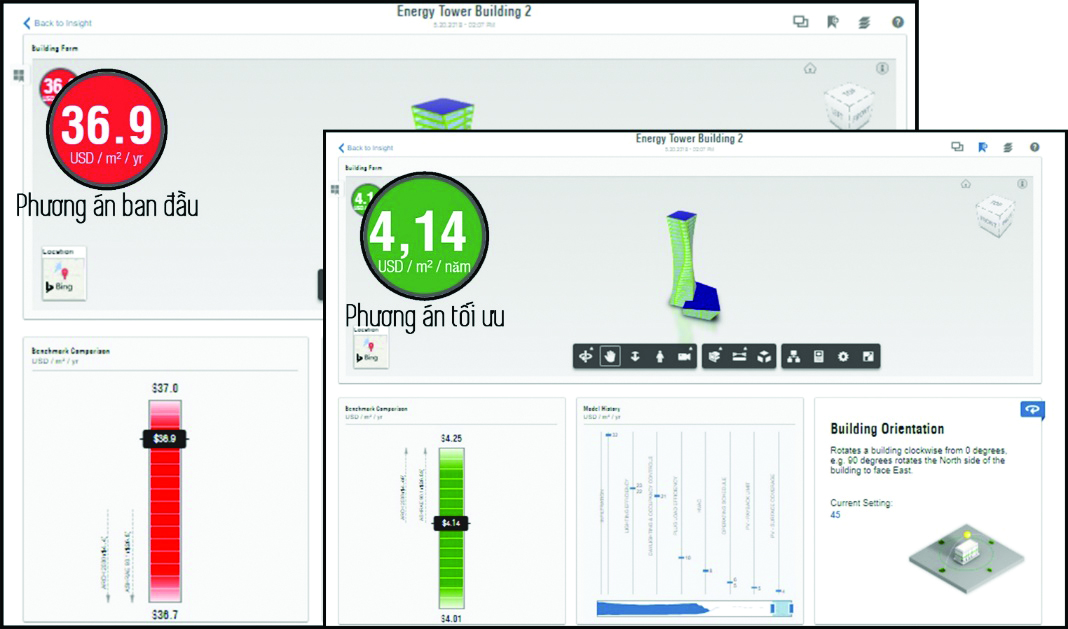Screen dimensions: 1068x629
Task: Click the Camera interactions video icon
Action: (685, 357)
